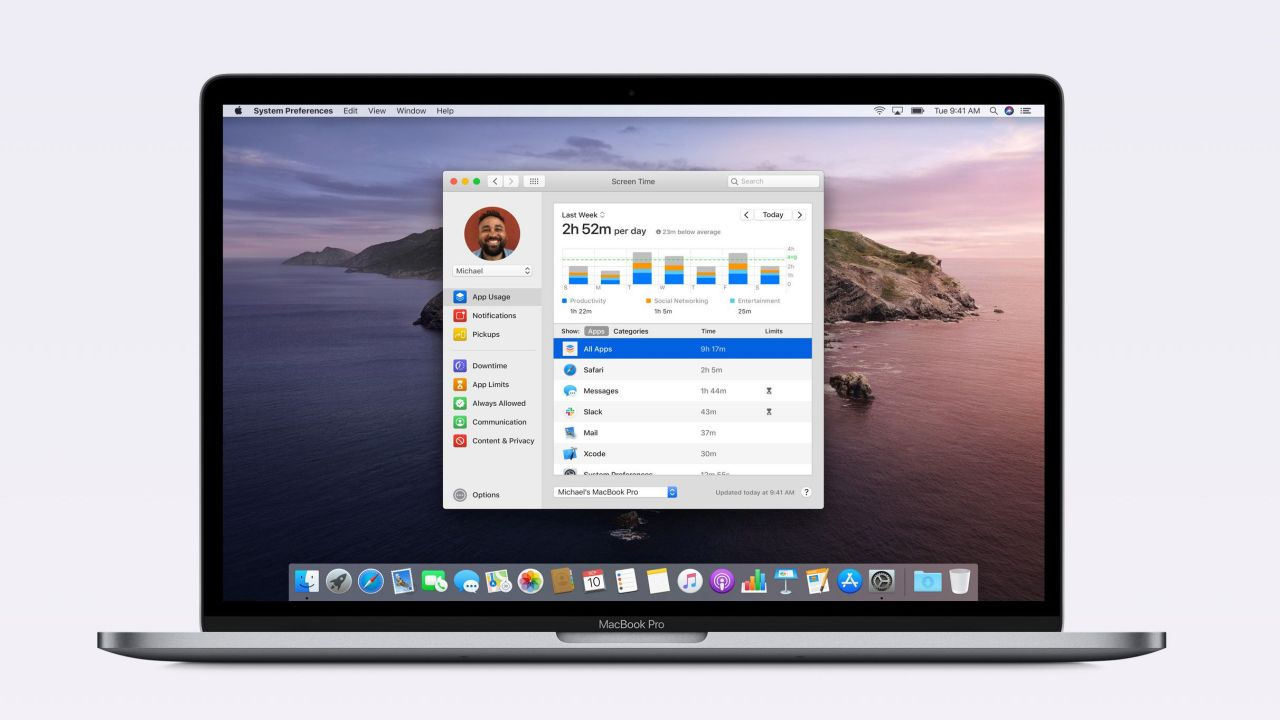The width and height of the screenshot is (1280, 720).
Task: Open Music from the Dock
Action: (690, 581)
